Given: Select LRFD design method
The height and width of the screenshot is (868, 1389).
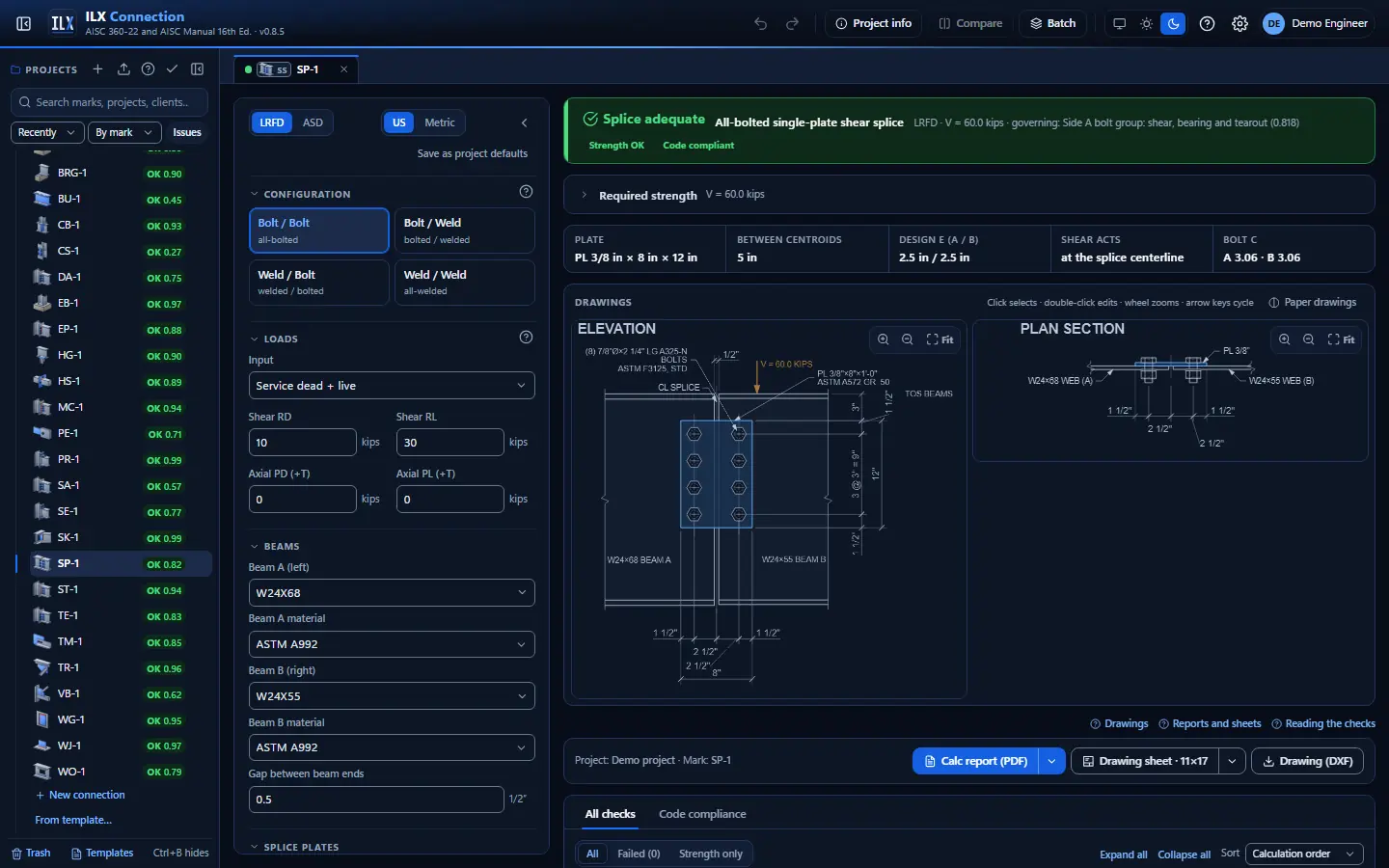Looking at the screenshot, I should coord(272,122).
